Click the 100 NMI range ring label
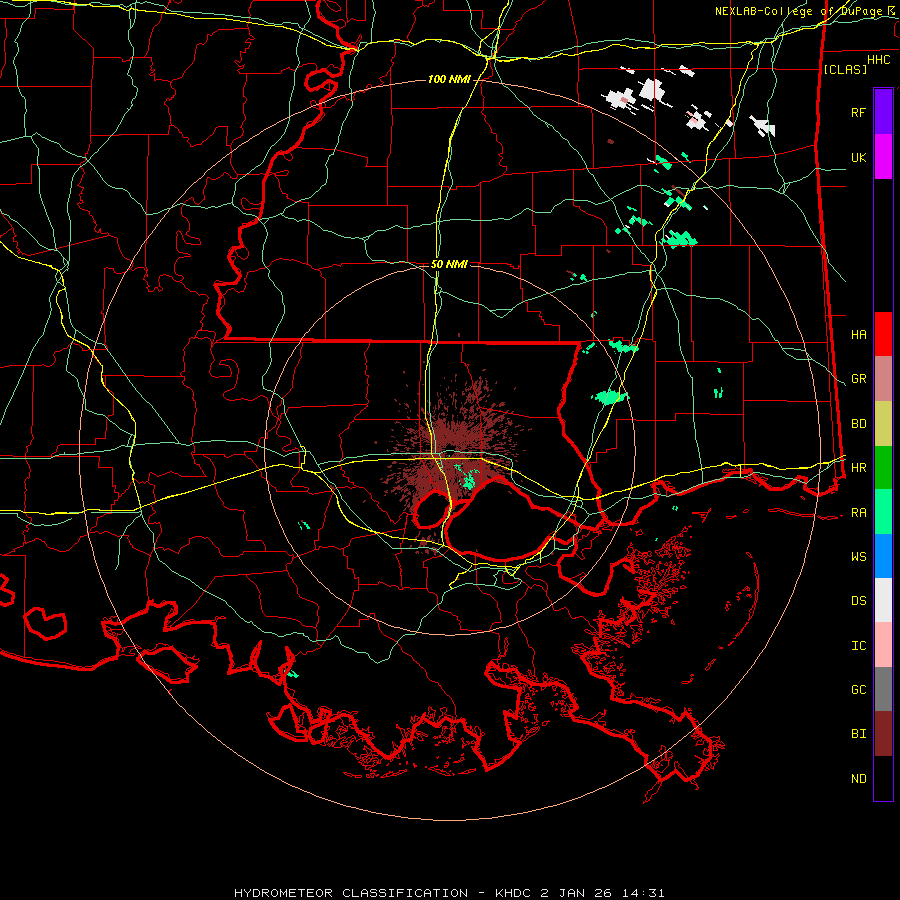Image resolution: width=900 pixels, height=900 pixels. tap(448, 79)
